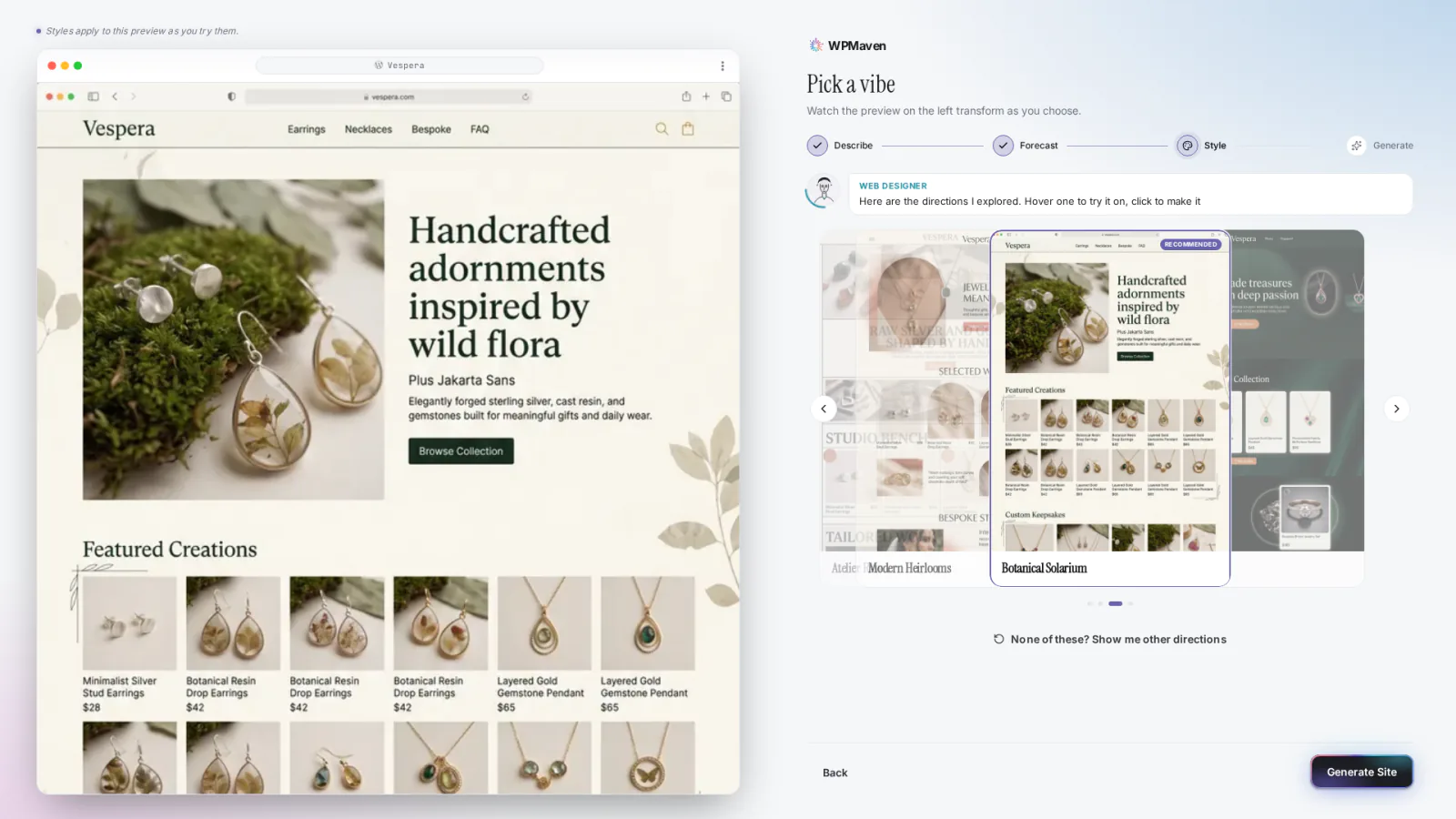1456x819 pixels.
Task: Click the active carousel pagination dot
Action: tap(1116, 603)
